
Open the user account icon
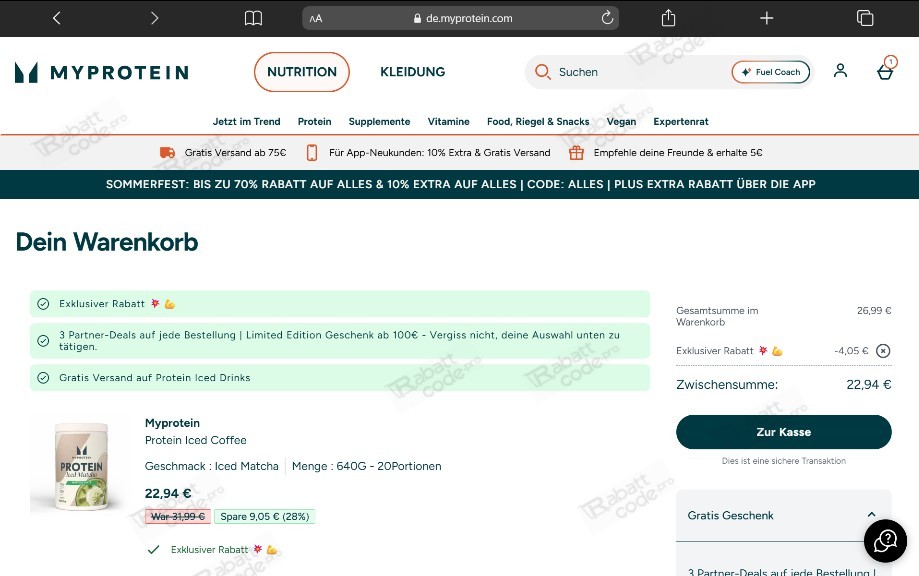(x=840, y=71)
